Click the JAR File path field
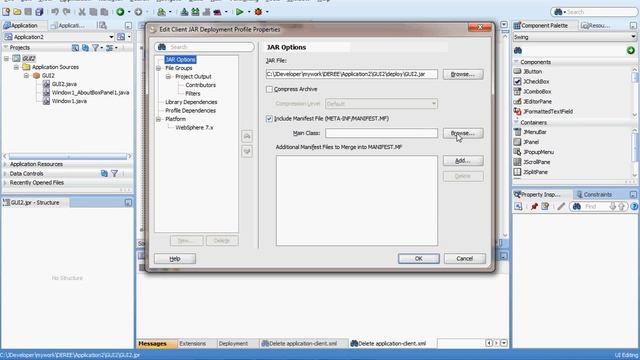640x360 pixels. [351, 74]
